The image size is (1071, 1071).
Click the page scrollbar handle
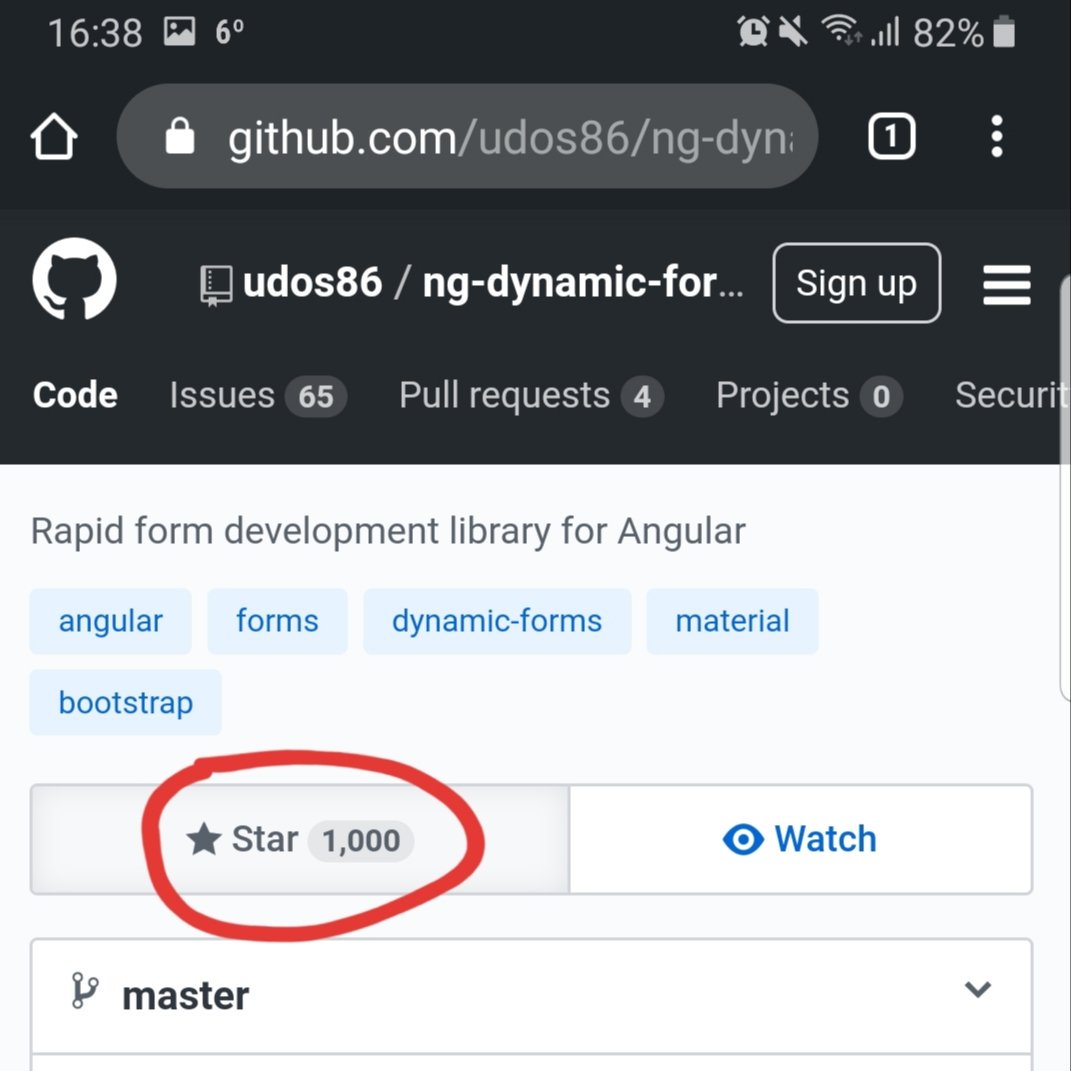(x=1065, y=488)
